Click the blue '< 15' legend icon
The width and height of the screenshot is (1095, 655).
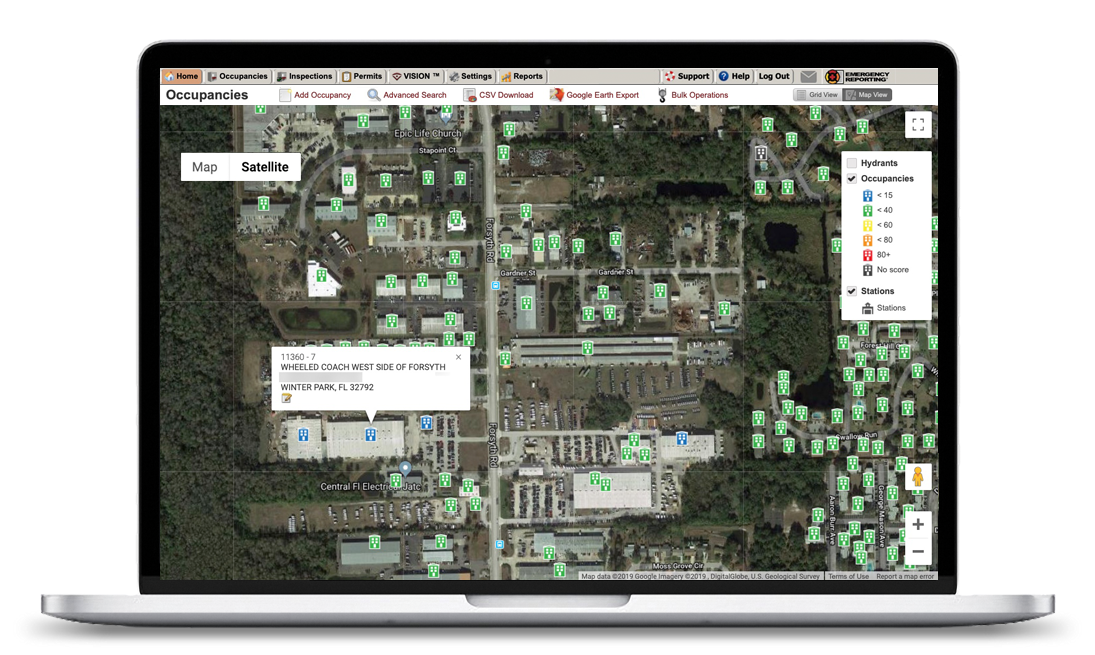(x=867, y=196)
